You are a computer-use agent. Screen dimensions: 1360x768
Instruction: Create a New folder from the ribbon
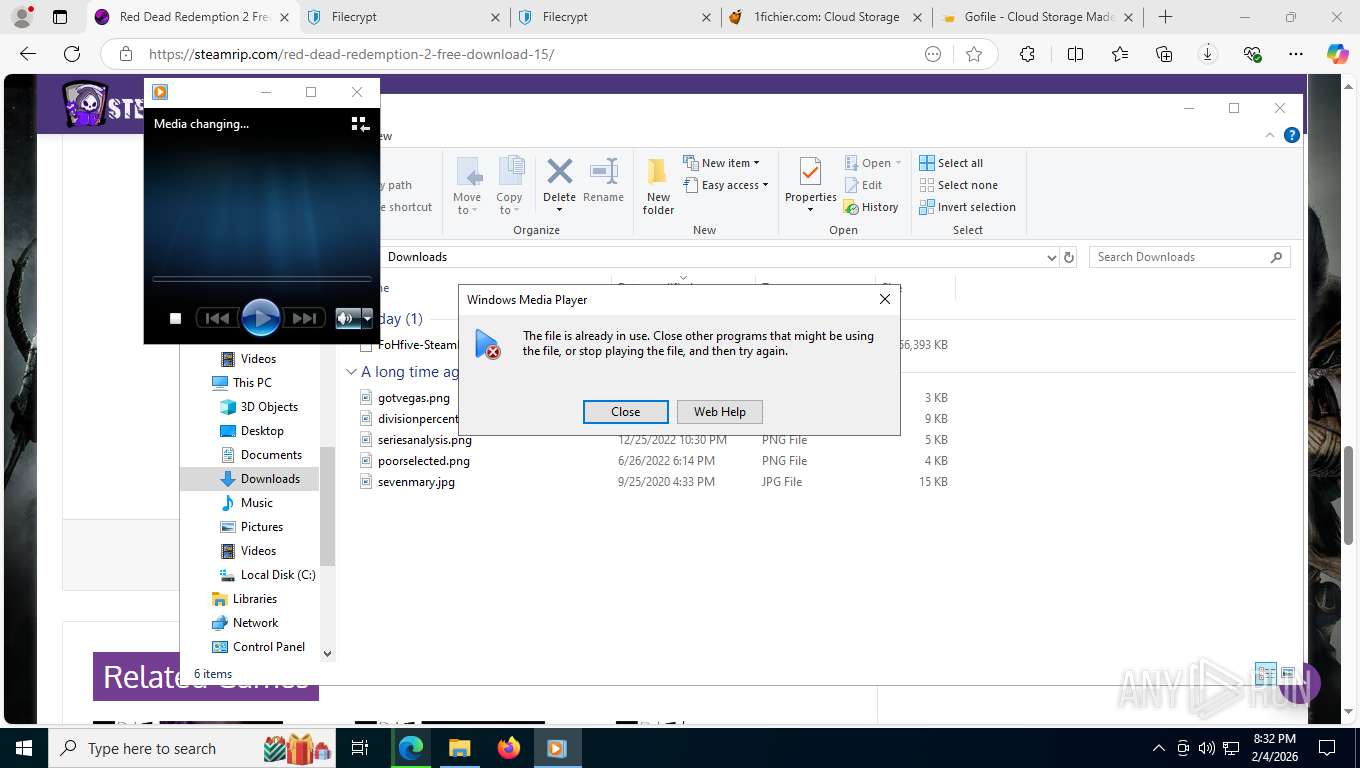click(x=658, y=187)
